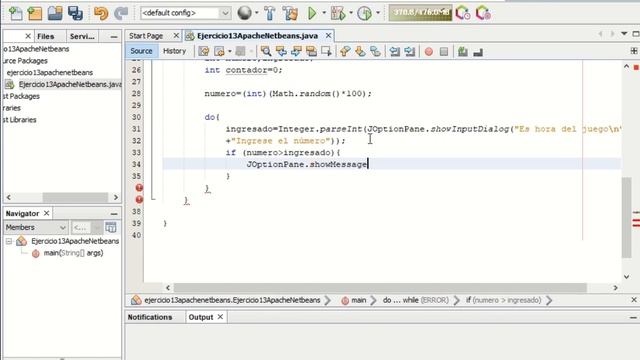
Task: Click the Shift Line Left icon
Action: pos(394,51)
